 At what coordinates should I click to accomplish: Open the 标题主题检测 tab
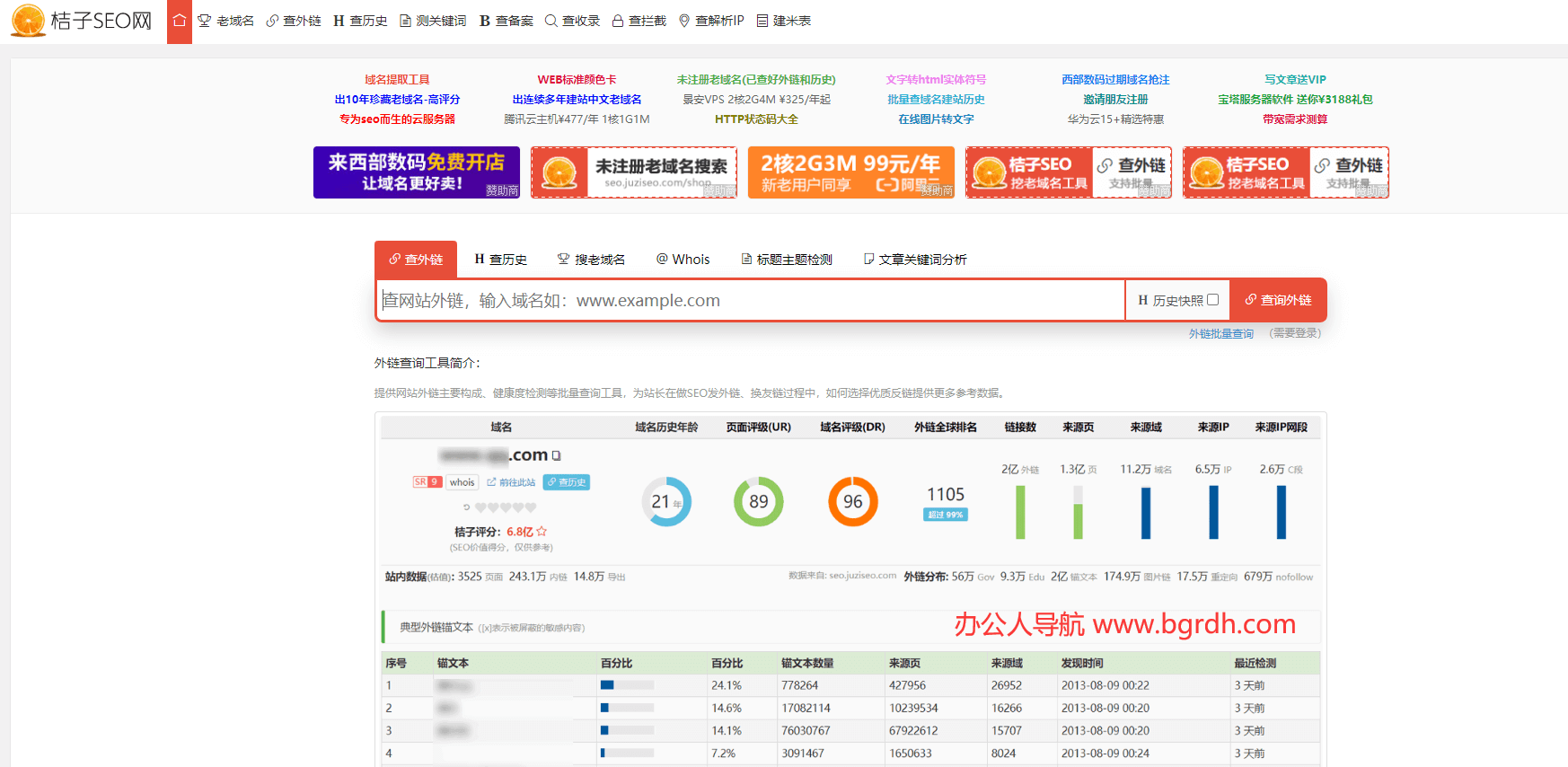point(787,260)
